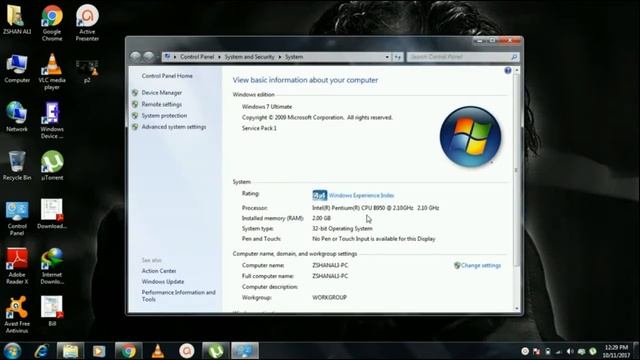Screen dimensions: 640x360
Task: Open Windows Update link
Action: click(163, 282)
